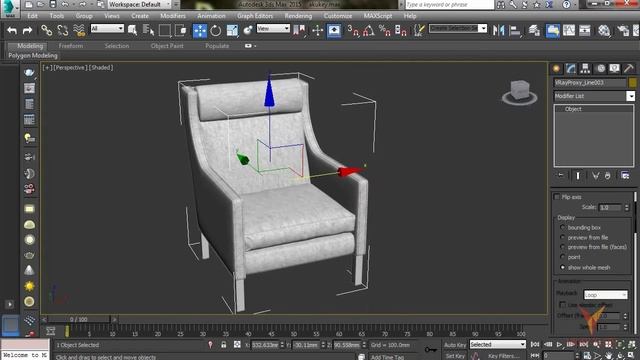
Task: Activate the Select Object tool
Action: tap(132, 31)
